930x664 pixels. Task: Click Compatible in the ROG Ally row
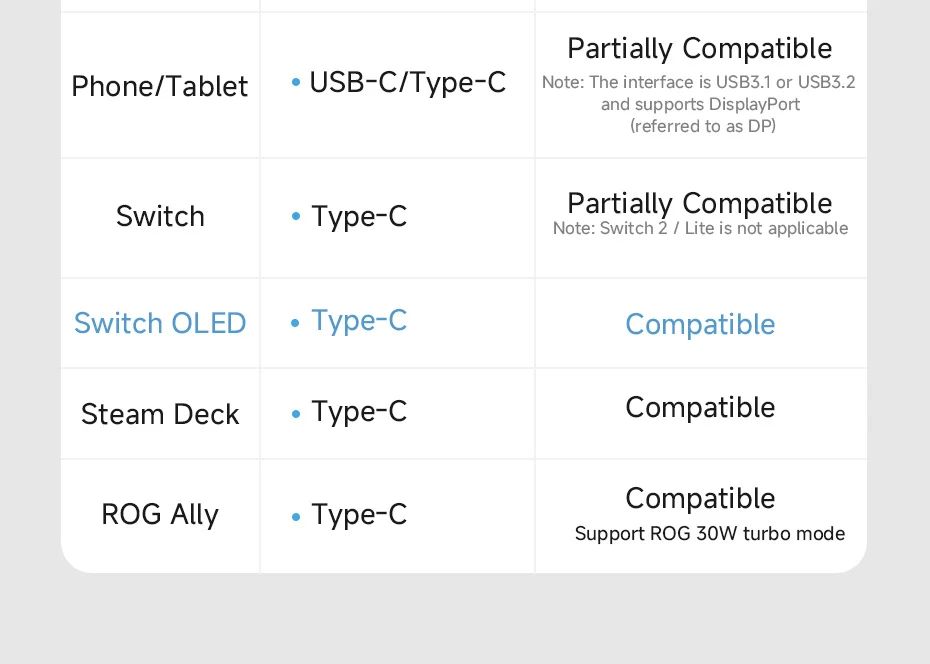click(x=700, y=498)
